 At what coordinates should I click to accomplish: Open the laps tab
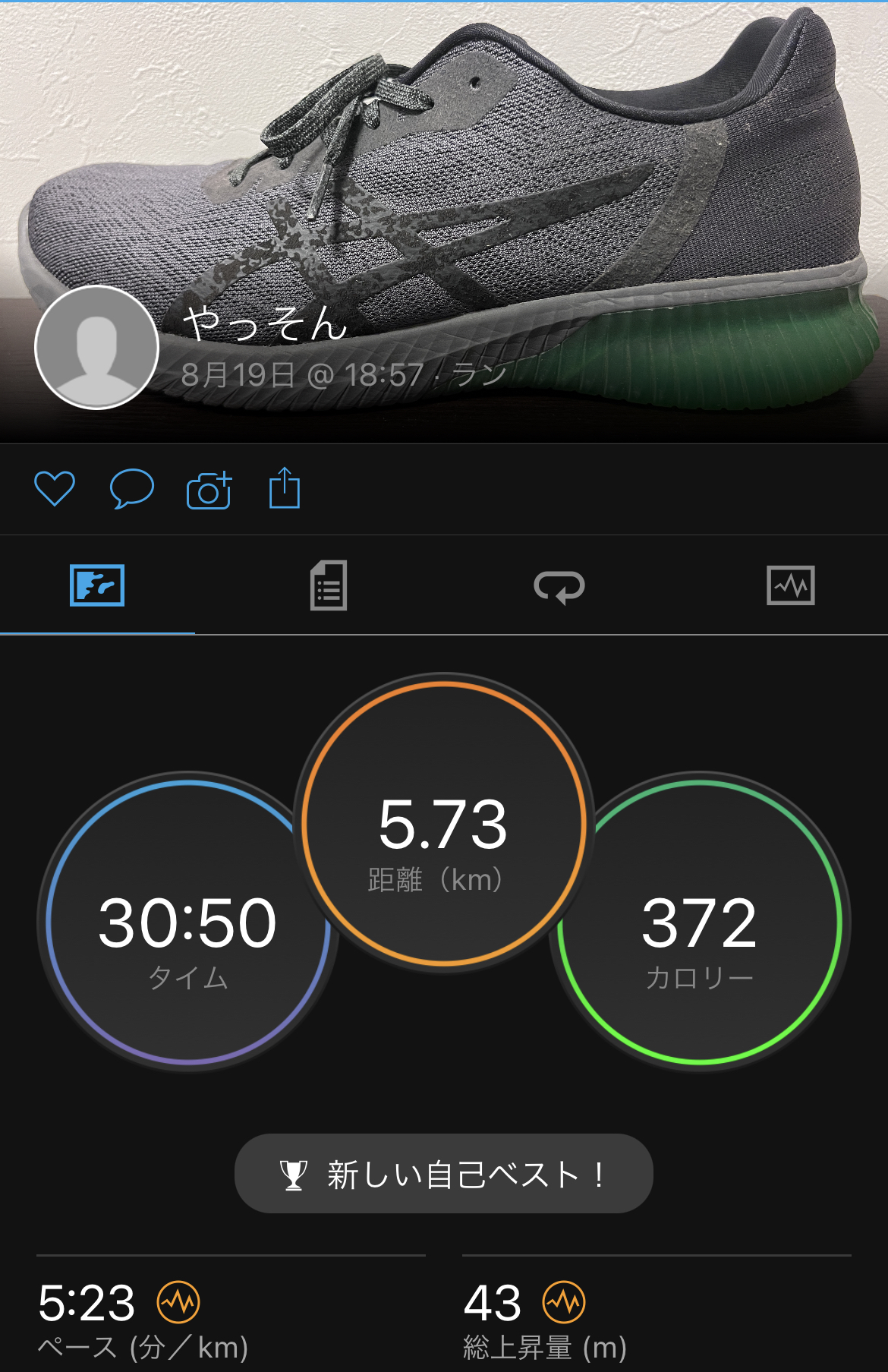click(559, 587)
